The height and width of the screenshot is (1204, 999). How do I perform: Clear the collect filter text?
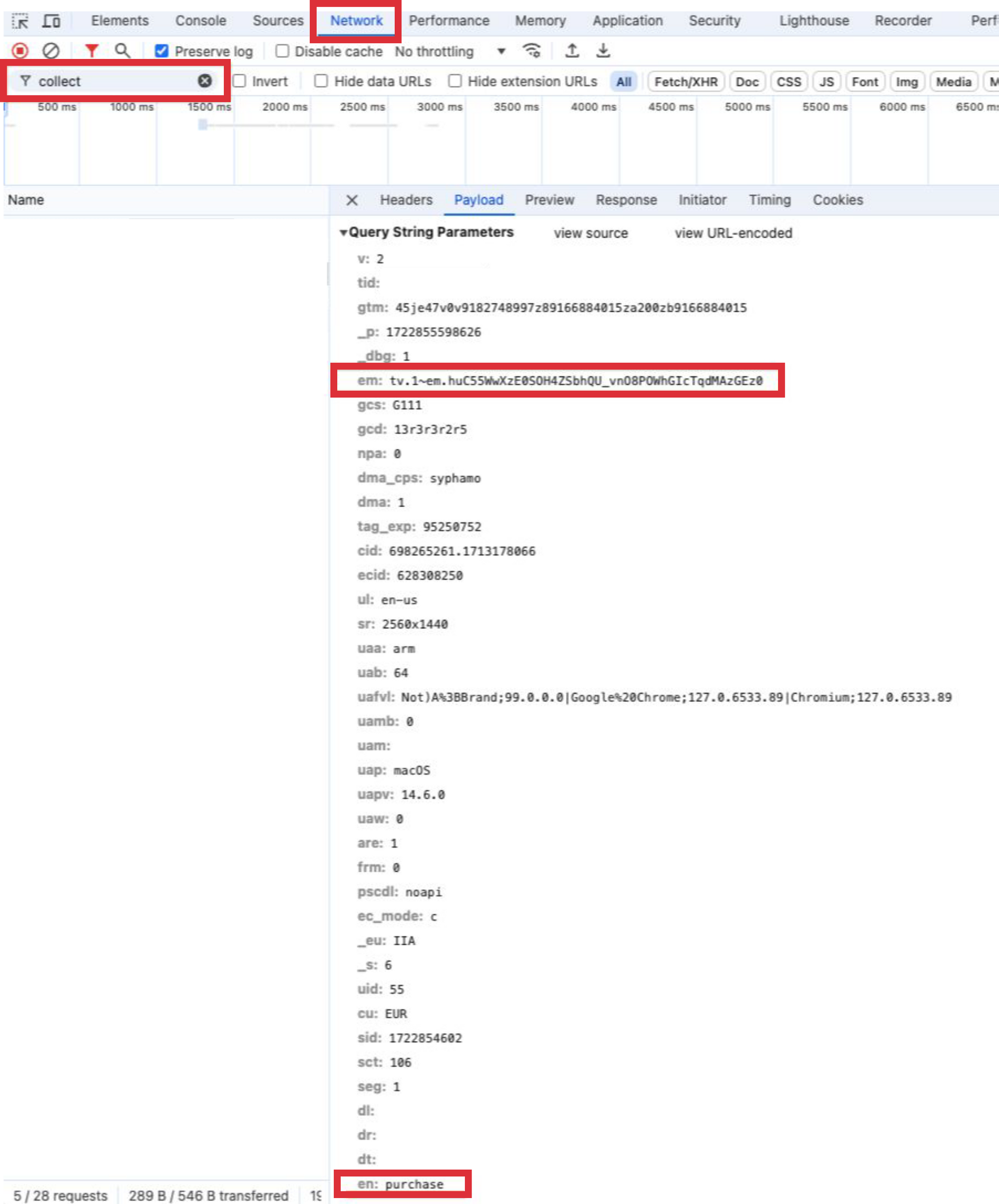(205, 81)
